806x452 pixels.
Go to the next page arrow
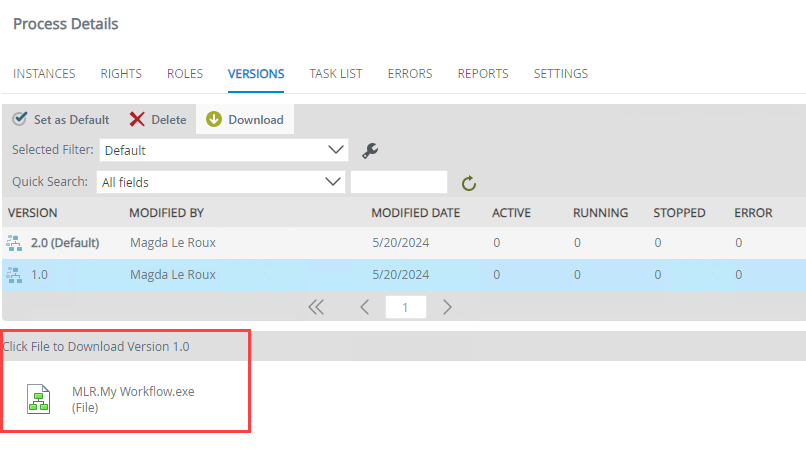447,307
